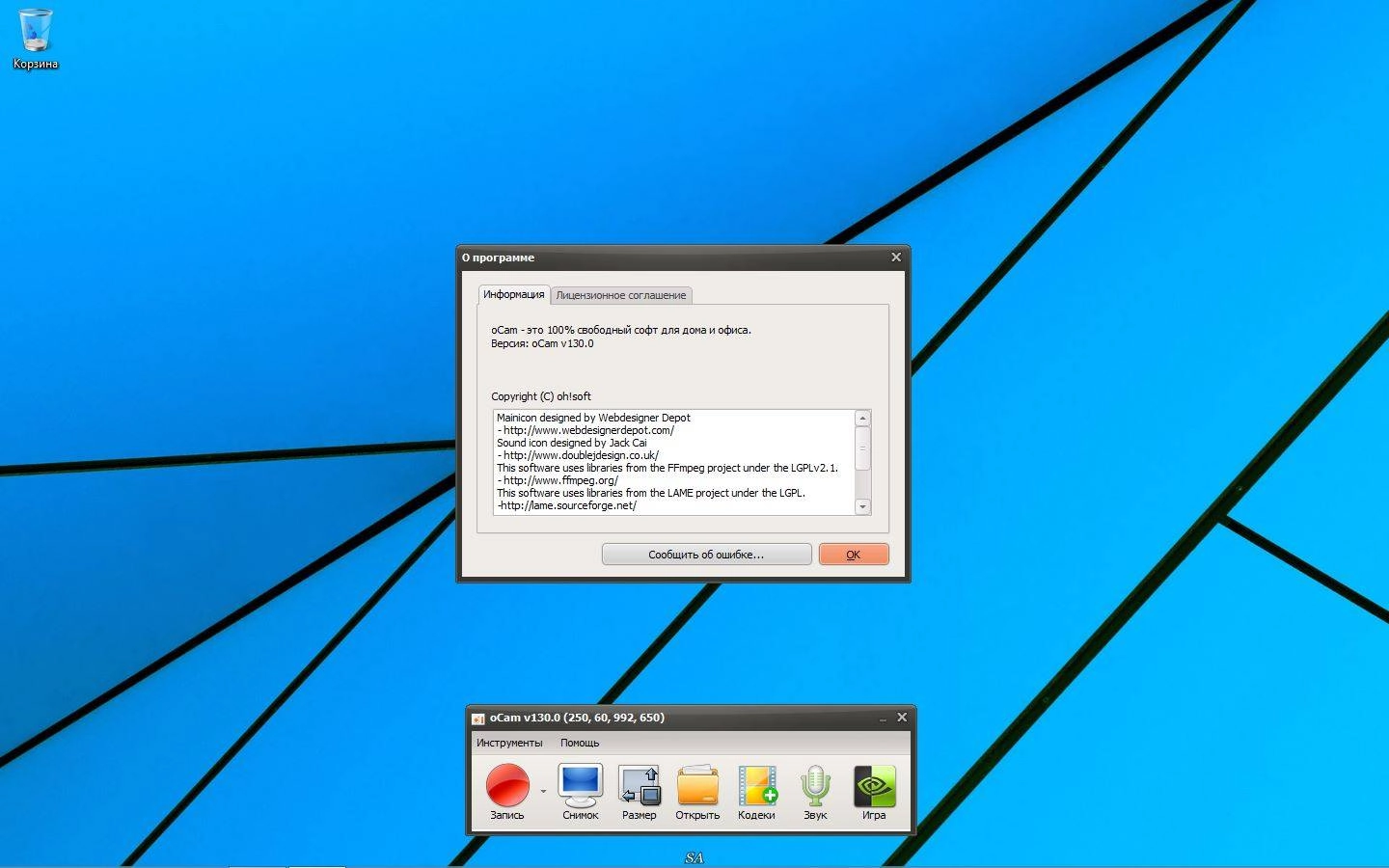This screenshot has width=1389, height=868.
Task: Click the Sound icon designed by Jack Cai line
Action: 572,443
